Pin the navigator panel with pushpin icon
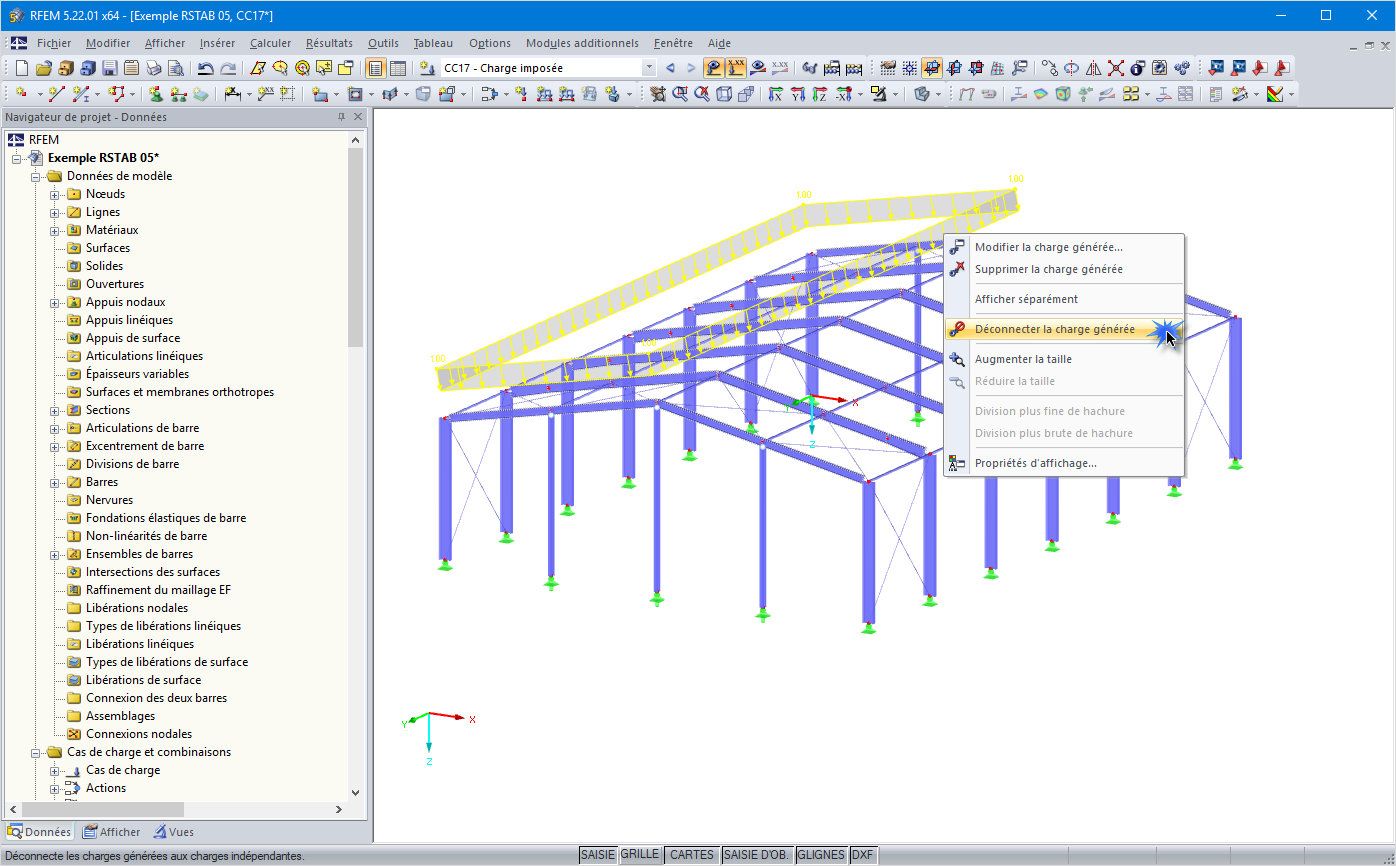The height and width of the screenshot is (866, 1396). (x=341, y=117)
